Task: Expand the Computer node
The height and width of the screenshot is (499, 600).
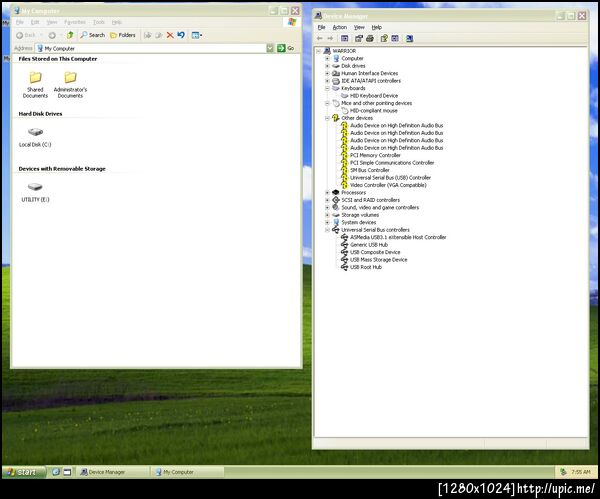Action: click(x=327, y=59)
